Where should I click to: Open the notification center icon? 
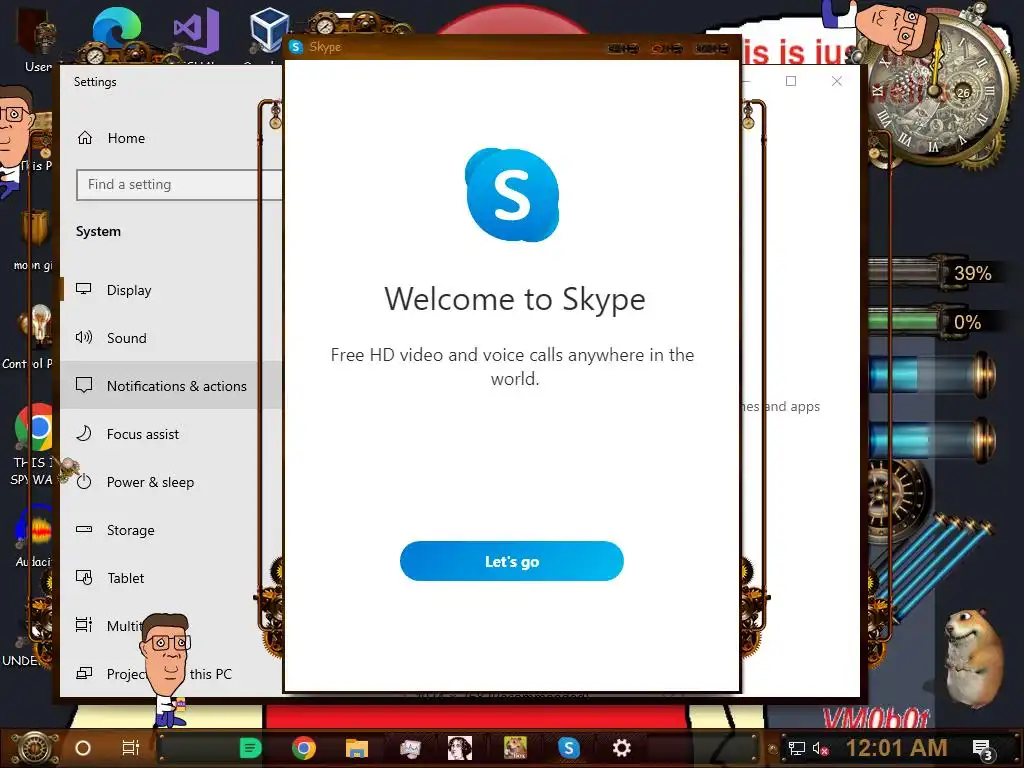(984, 749)
